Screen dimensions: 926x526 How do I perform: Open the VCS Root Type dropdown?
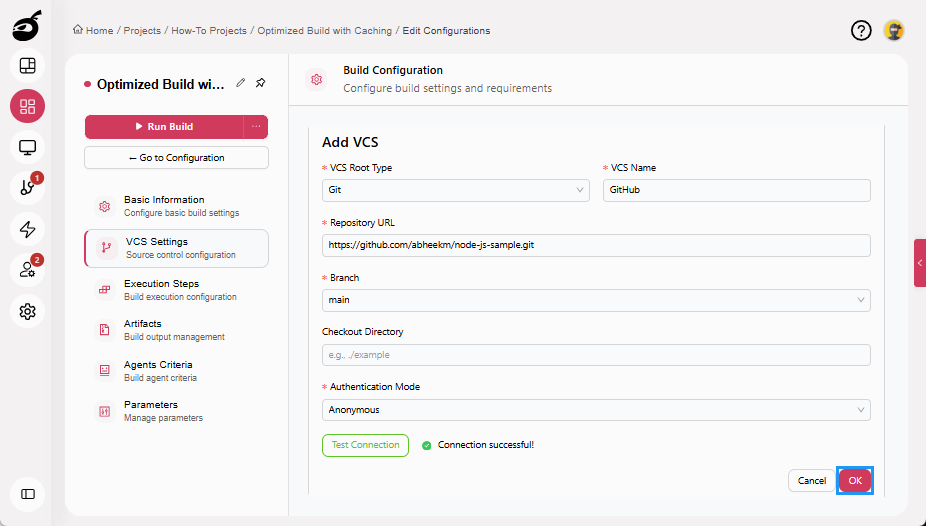pyautogui.click(x=455, y=190)
